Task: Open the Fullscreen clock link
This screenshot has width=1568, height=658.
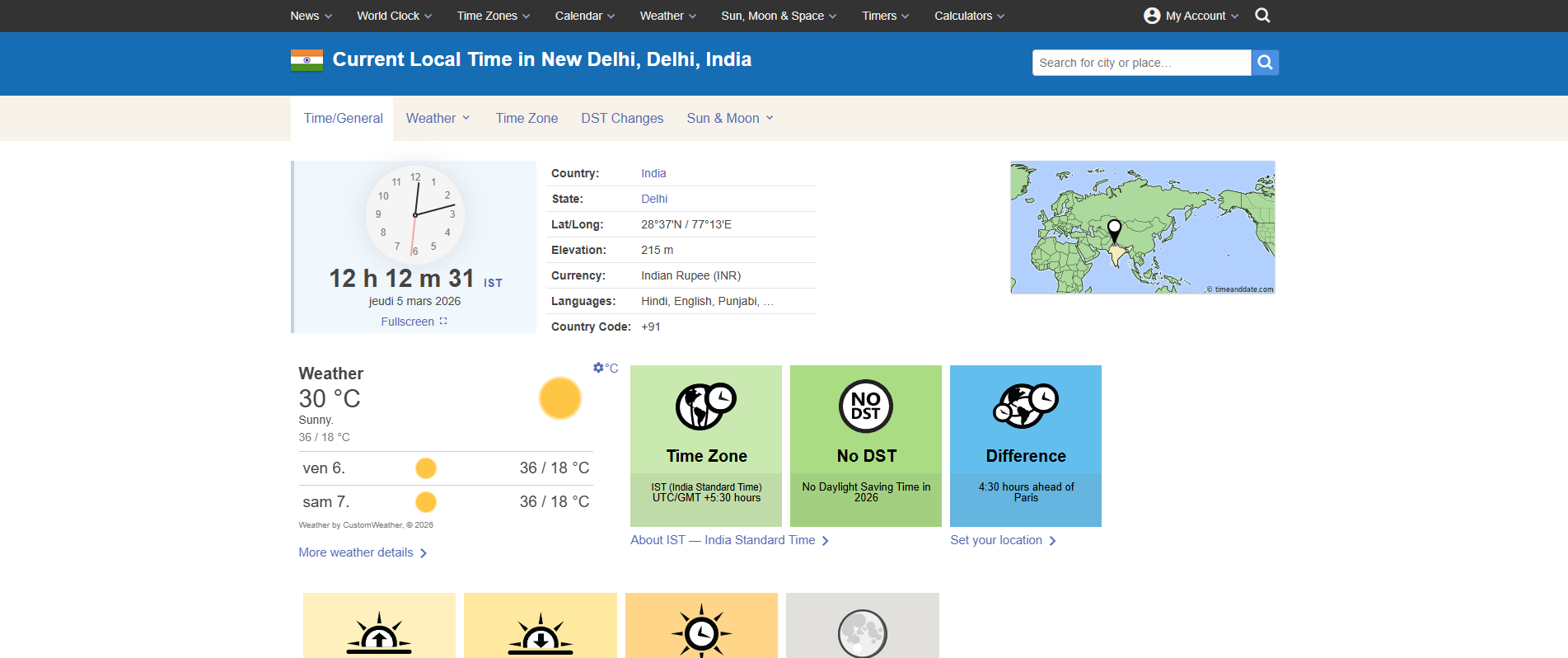Action: 414,322
